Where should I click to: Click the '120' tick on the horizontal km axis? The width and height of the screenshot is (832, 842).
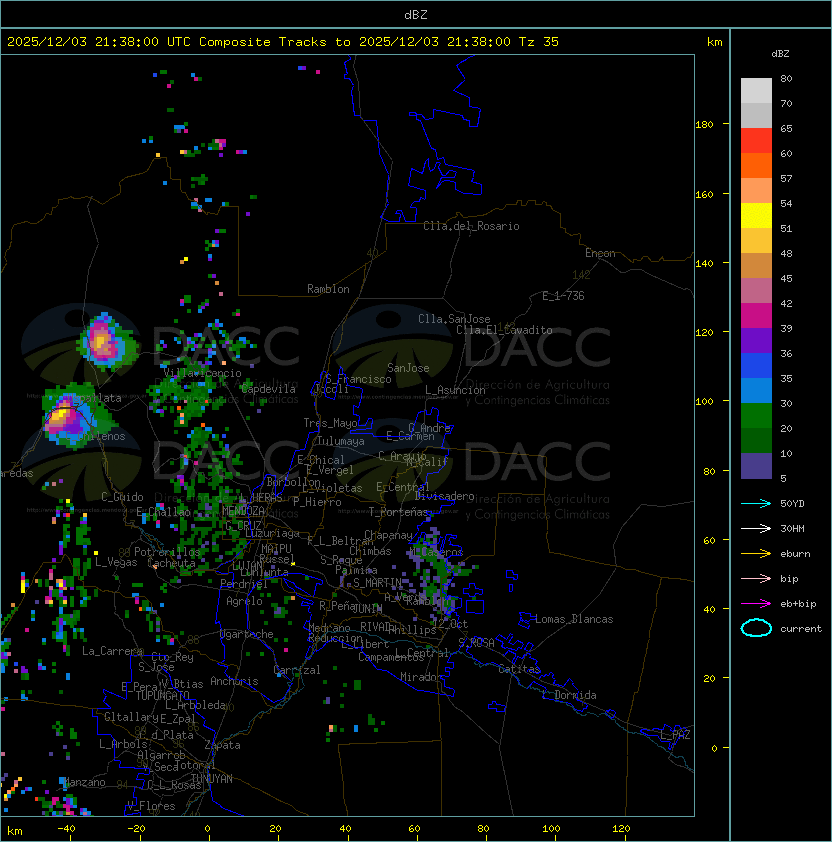tap(620, 829)
